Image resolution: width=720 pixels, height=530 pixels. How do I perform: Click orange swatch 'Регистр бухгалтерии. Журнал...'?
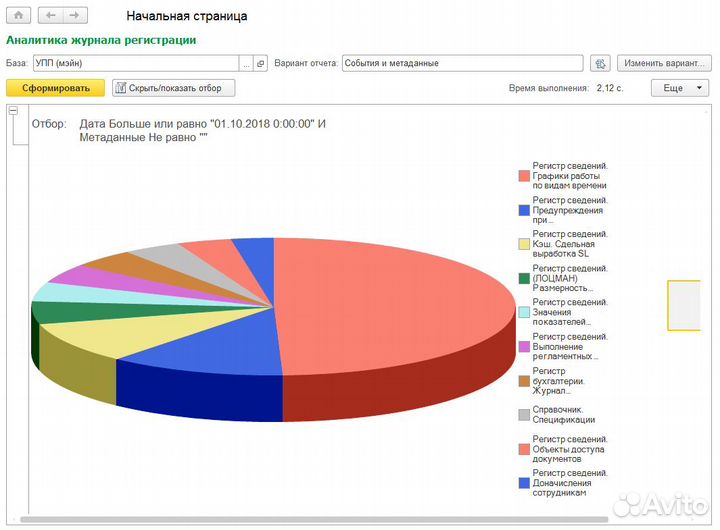pyautogui.click(x=524, y=381)
